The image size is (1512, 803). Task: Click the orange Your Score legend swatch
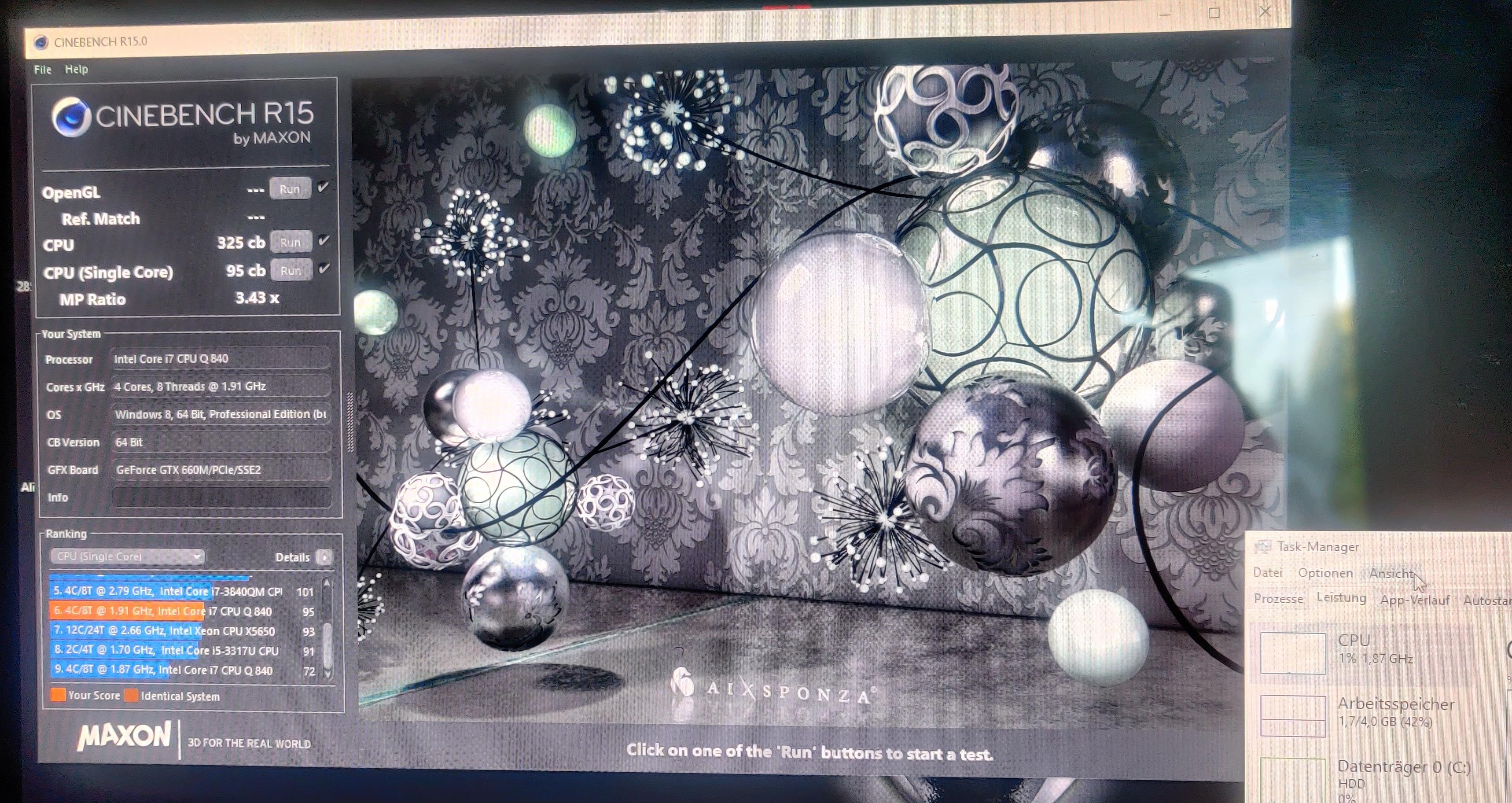58,695
